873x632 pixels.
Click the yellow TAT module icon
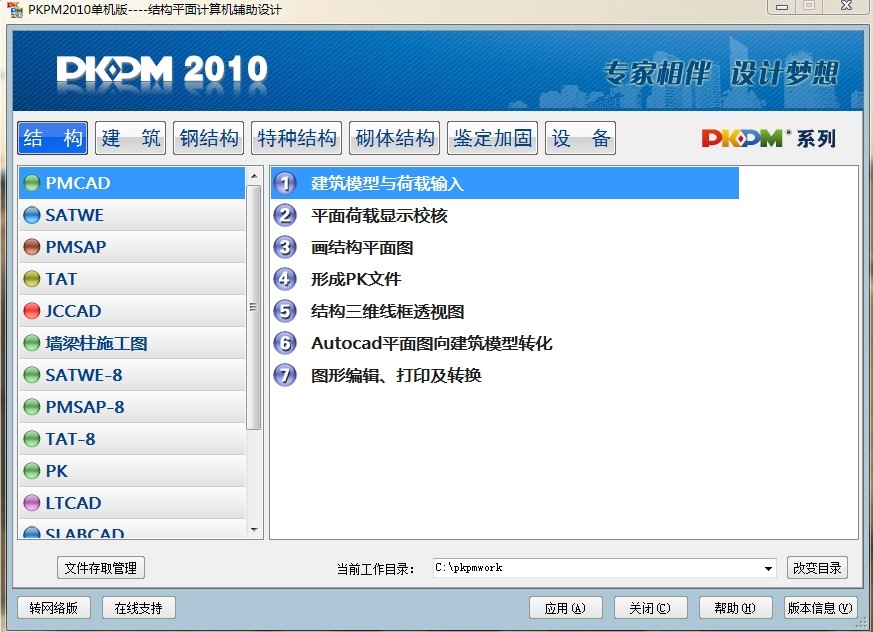coord(32,279)
